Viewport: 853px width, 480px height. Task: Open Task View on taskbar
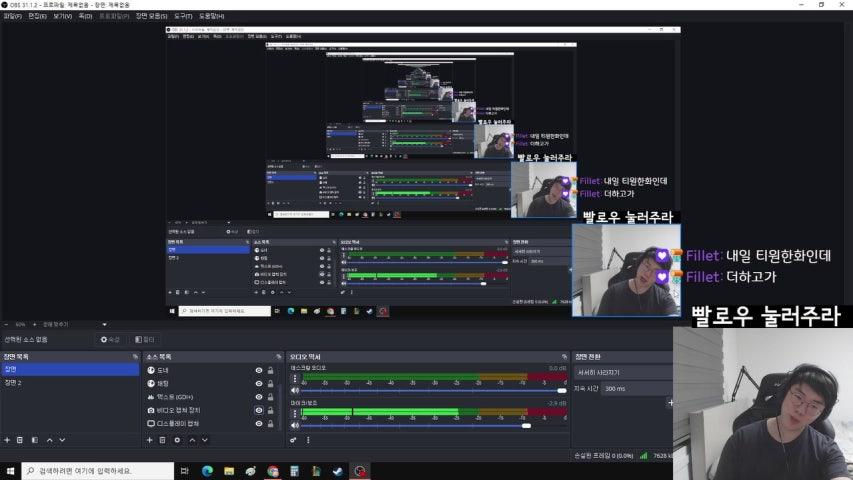[184, 471]
